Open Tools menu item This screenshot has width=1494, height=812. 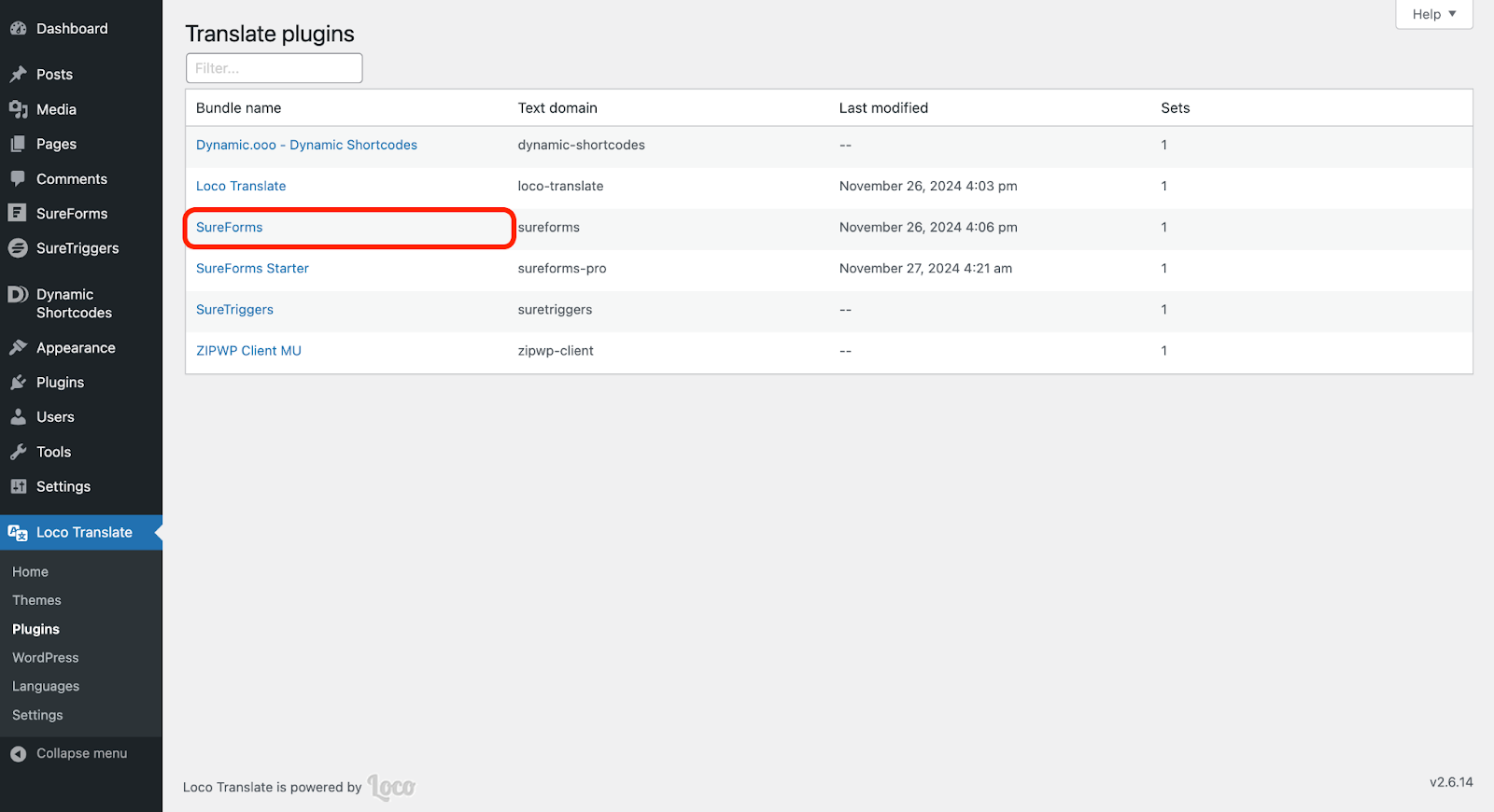(53, 452)
